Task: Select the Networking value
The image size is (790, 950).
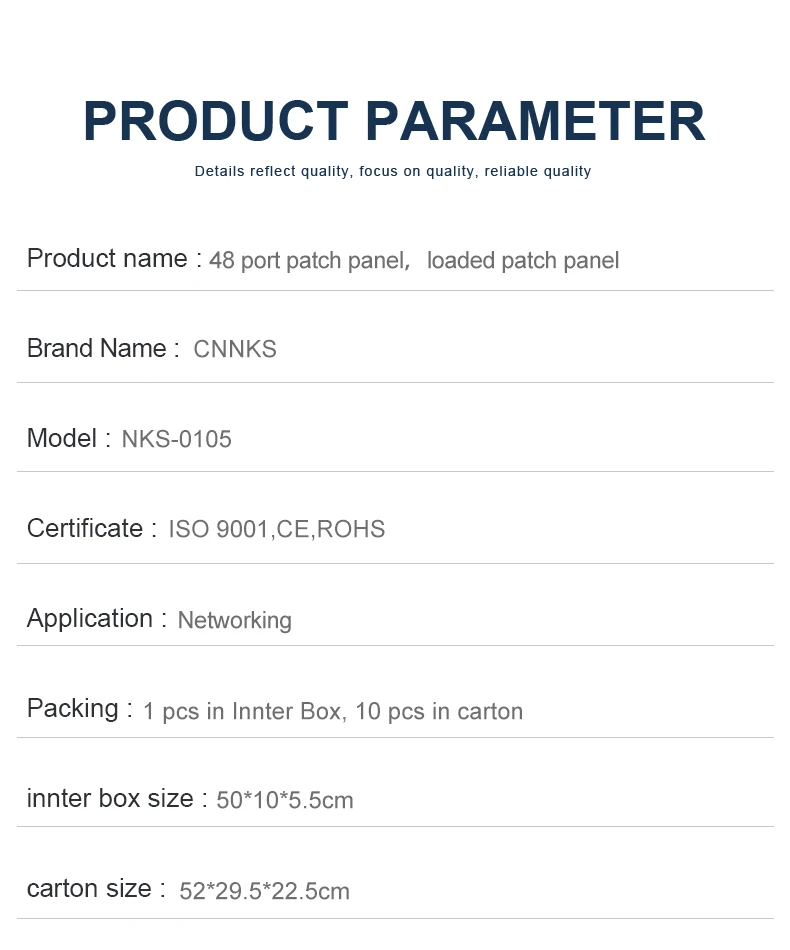Action: (x=234, y=620)
